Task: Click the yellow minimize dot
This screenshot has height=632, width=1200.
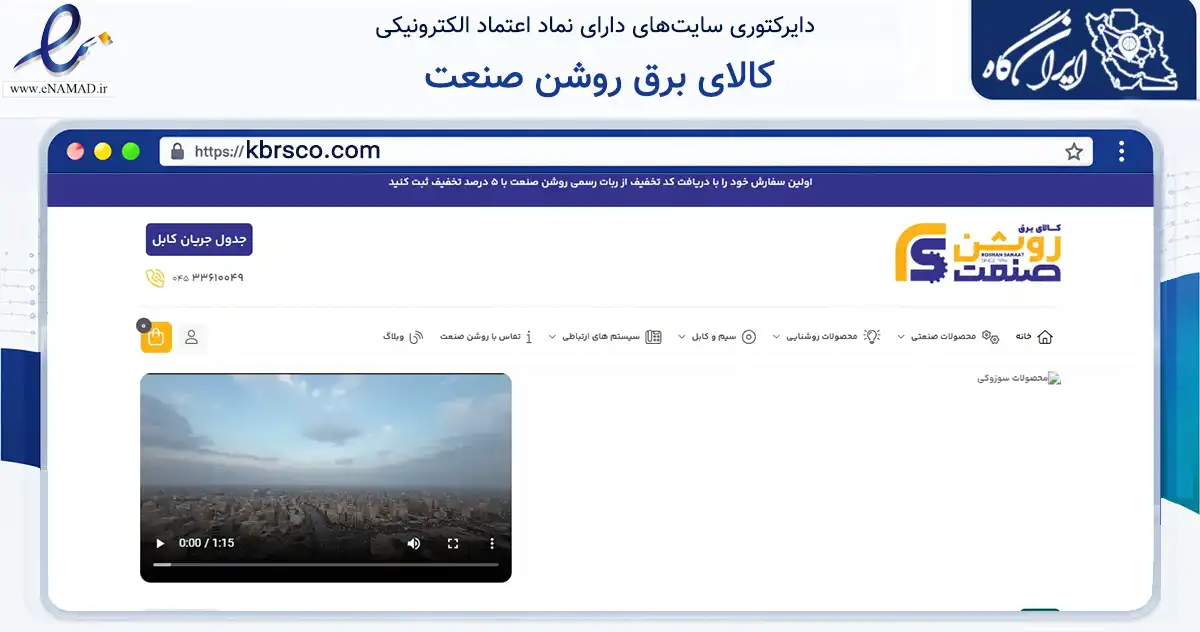Action: [103, 152]
